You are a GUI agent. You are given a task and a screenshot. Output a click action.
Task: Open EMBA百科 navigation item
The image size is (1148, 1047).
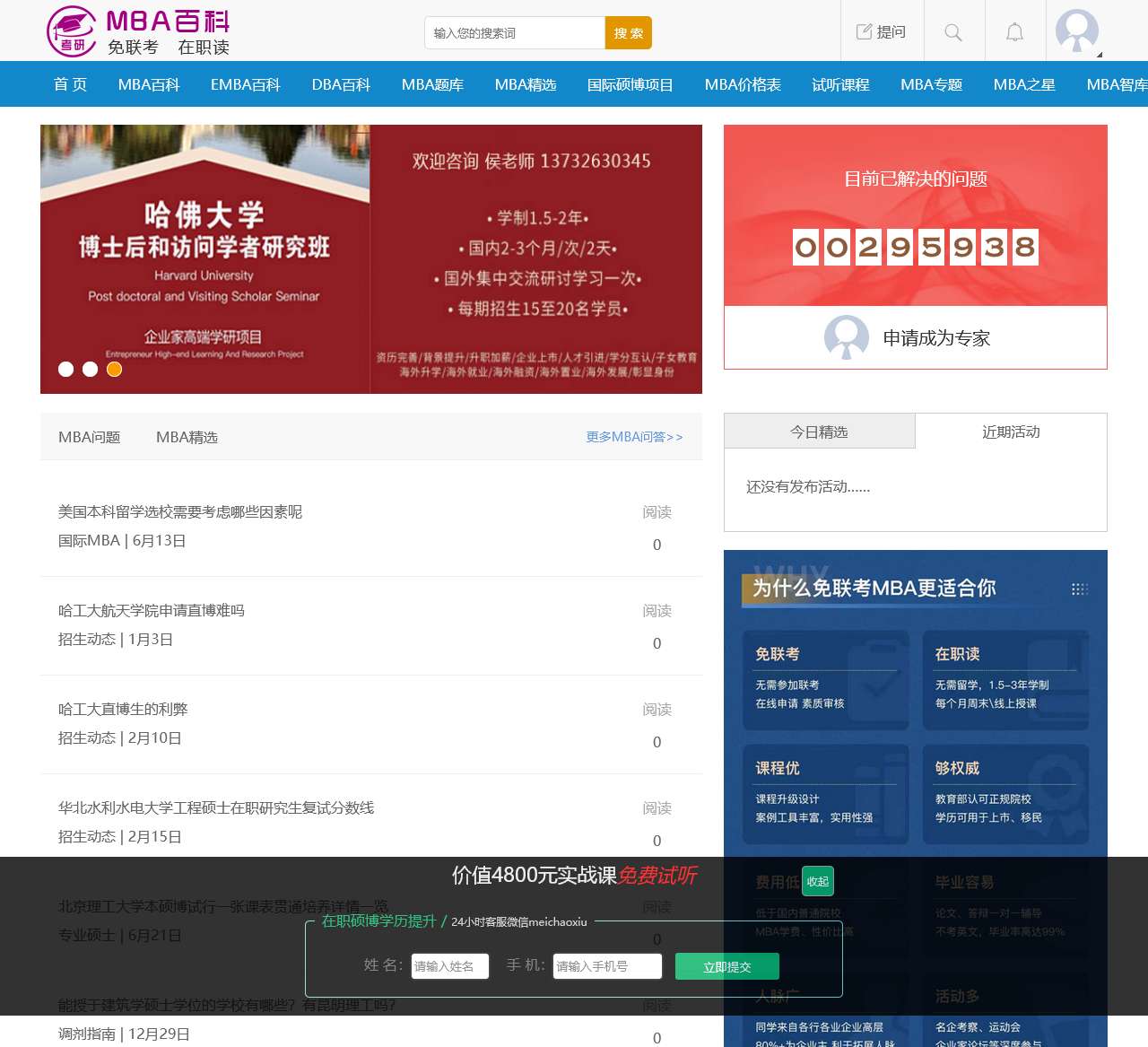(246, 84)
